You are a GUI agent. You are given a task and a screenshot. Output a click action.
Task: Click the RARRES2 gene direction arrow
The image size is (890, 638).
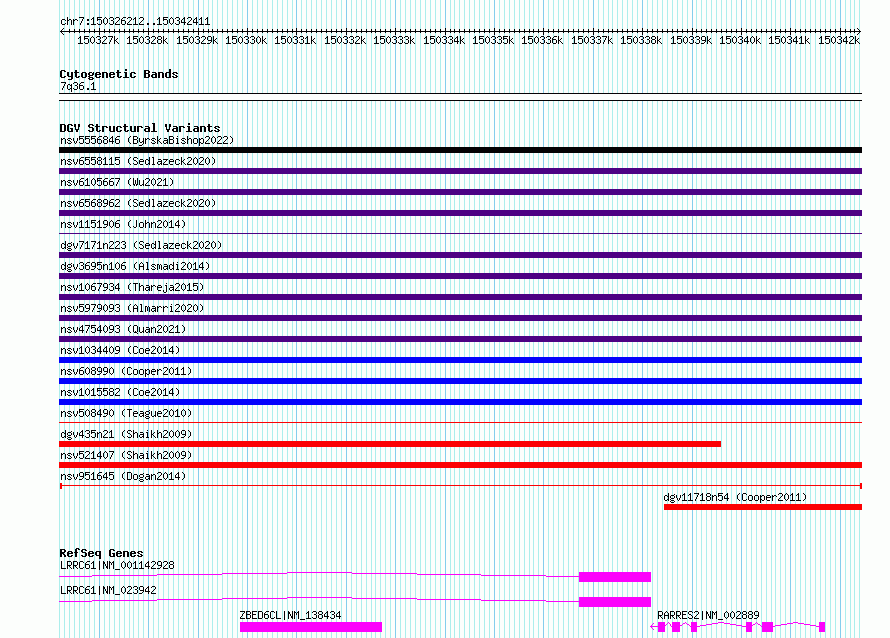[654, 627]
